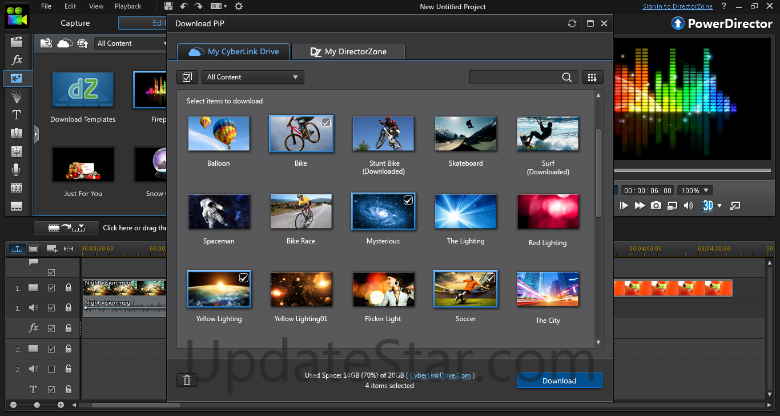Click the redo arrow icon

click(x=198, y=6)
